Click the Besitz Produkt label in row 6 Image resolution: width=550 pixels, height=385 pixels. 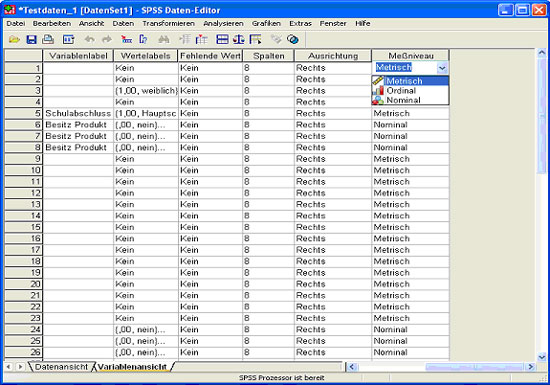78,125
